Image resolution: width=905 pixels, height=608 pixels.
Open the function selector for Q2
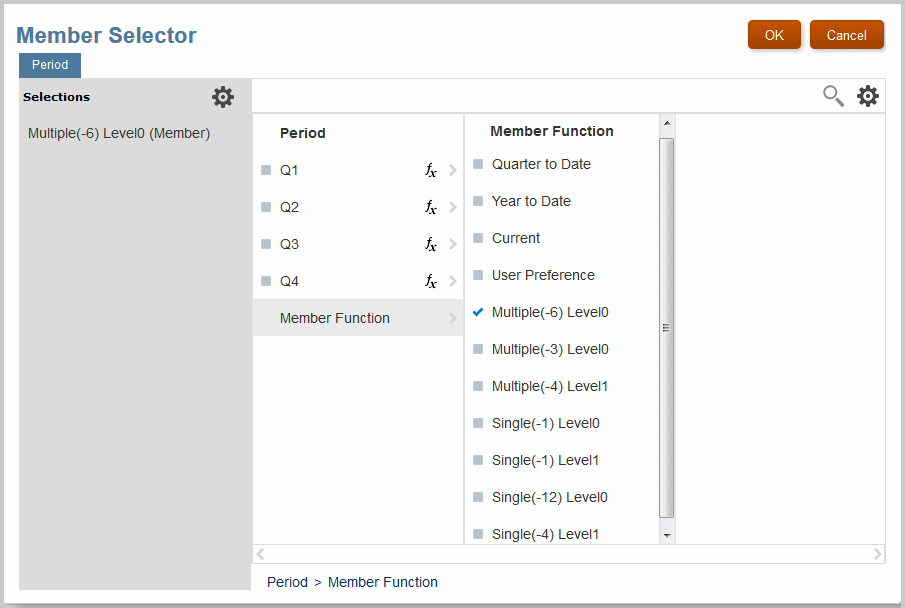431,208
